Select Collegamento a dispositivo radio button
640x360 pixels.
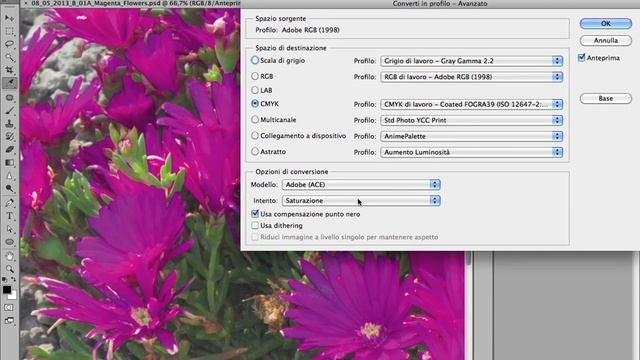point(255,136)
